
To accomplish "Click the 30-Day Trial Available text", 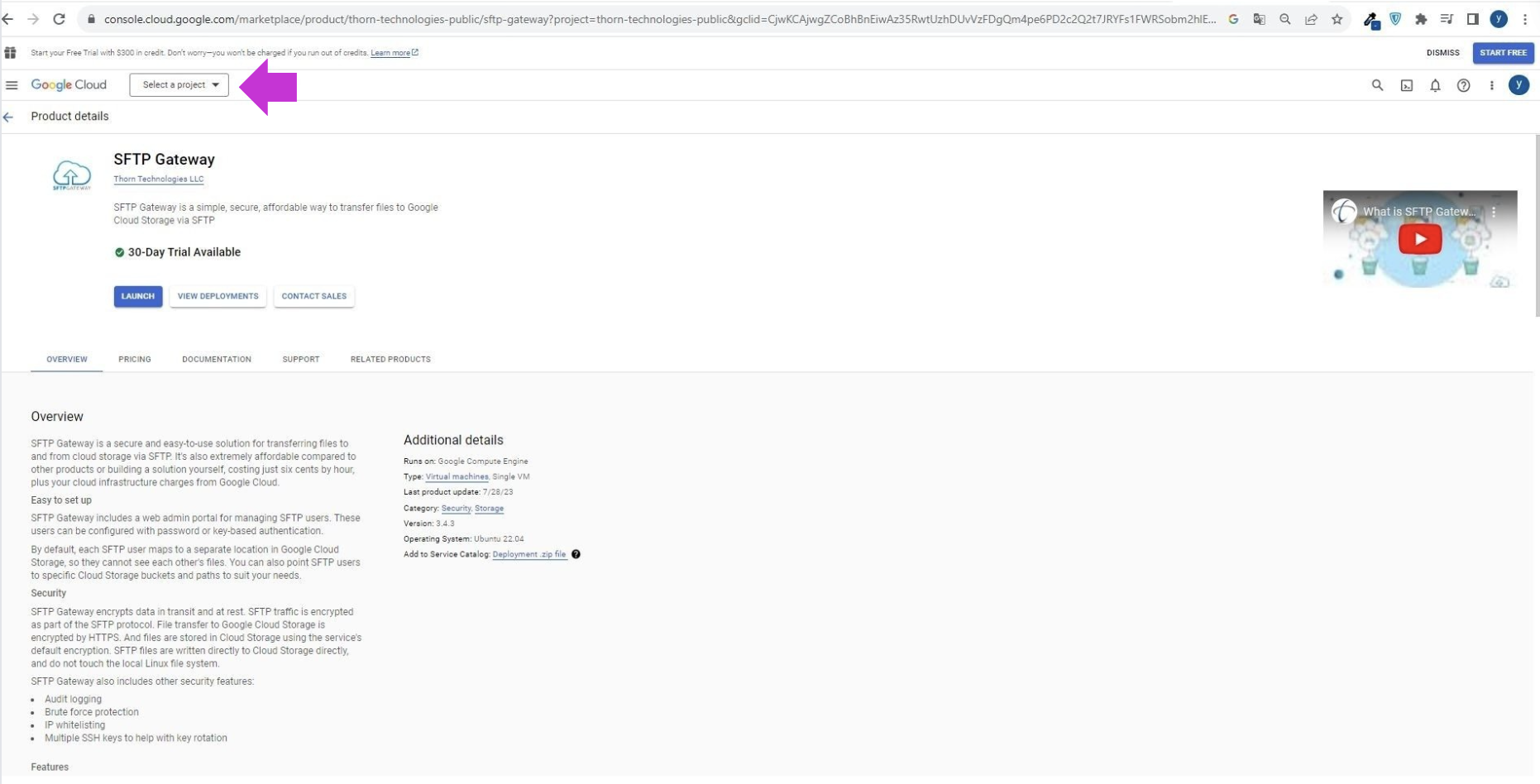I will click(184, 252).
